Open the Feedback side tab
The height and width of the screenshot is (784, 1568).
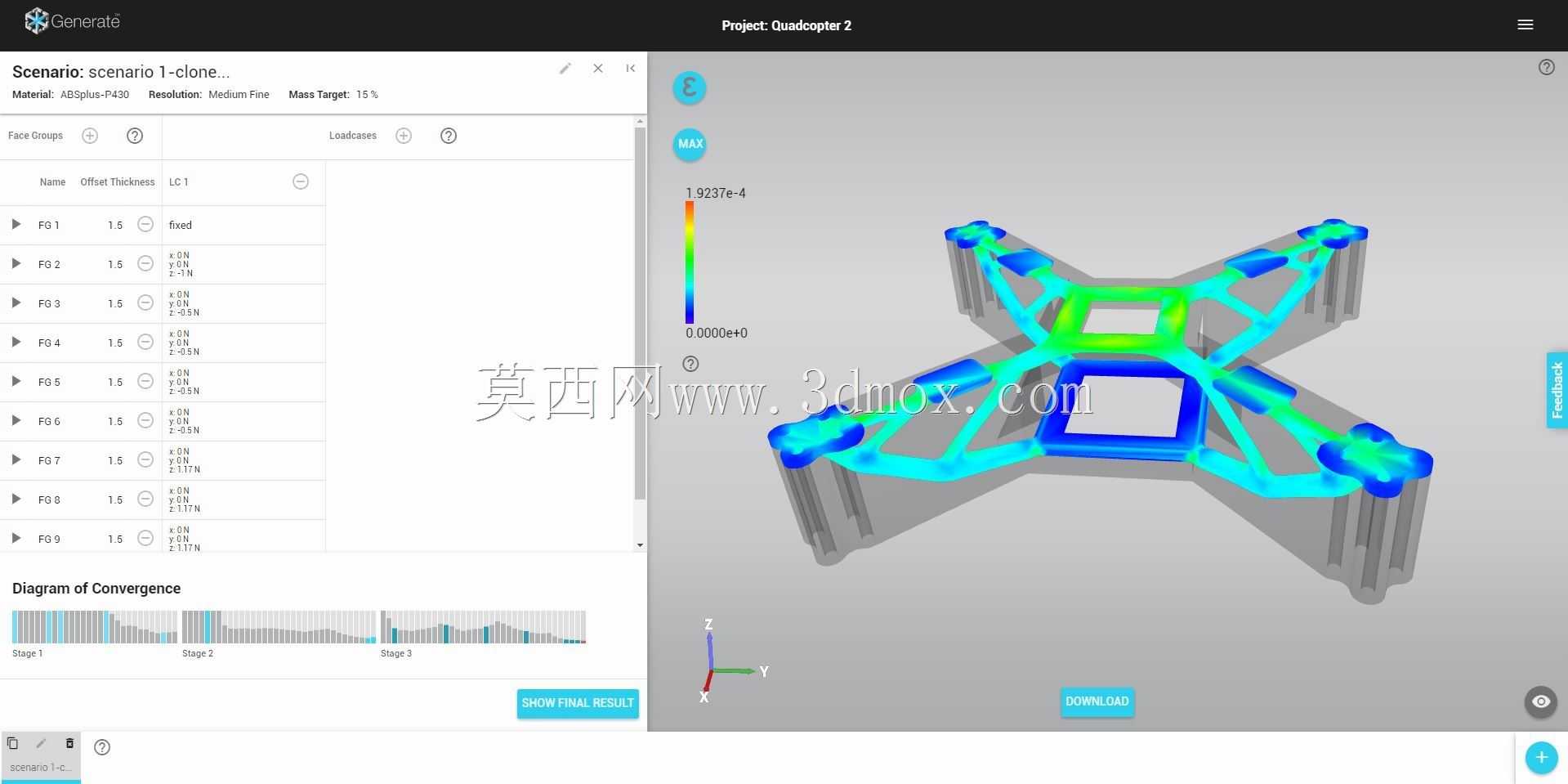[x=1557, y=390]
